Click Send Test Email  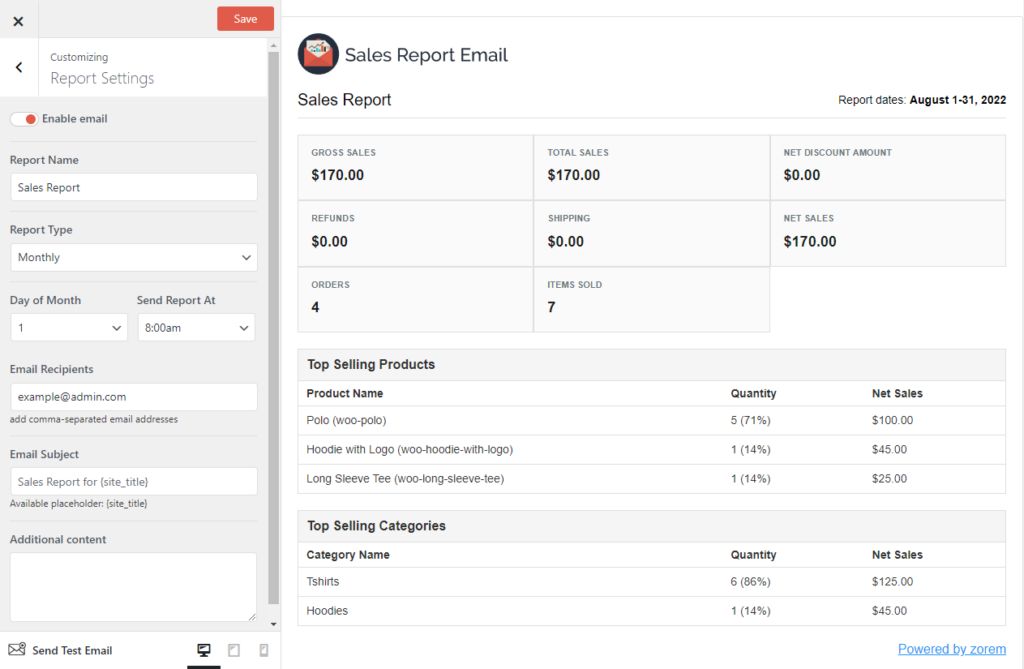pyautogui.click(x=72, y=650)
